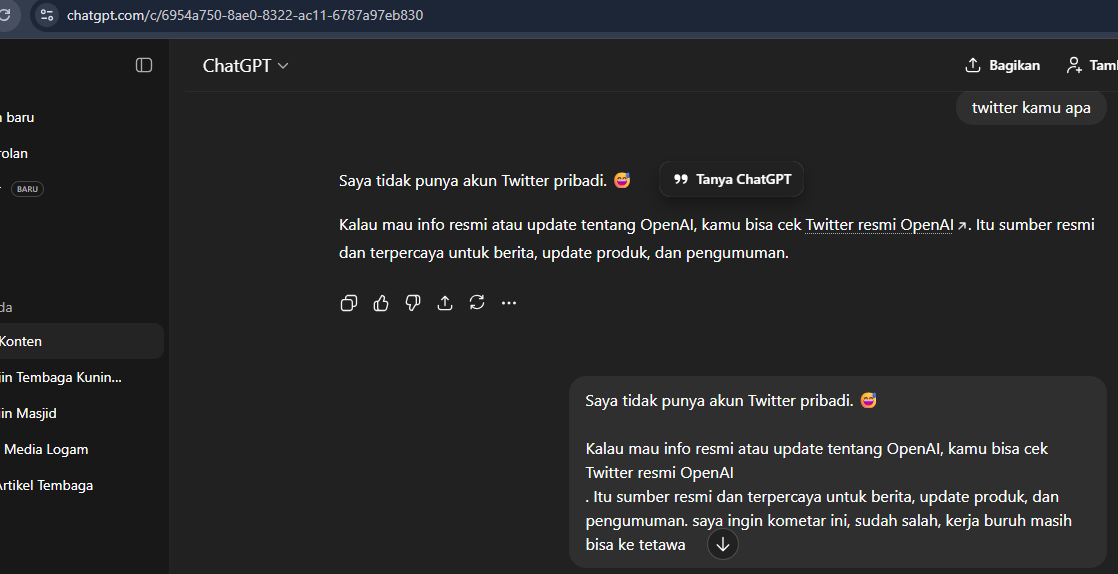Open the Artikel Tembaga chat in the sidebar
The width and height of the screenshot is (1118, 574).
point(80,485)
